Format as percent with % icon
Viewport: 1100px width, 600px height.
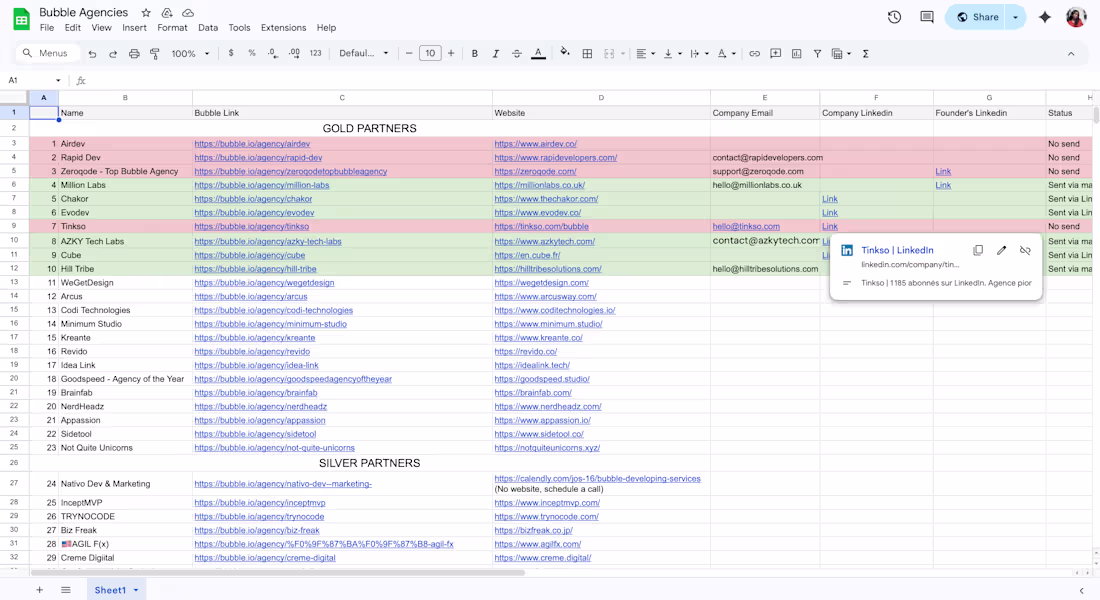click(x=252, y=53)
